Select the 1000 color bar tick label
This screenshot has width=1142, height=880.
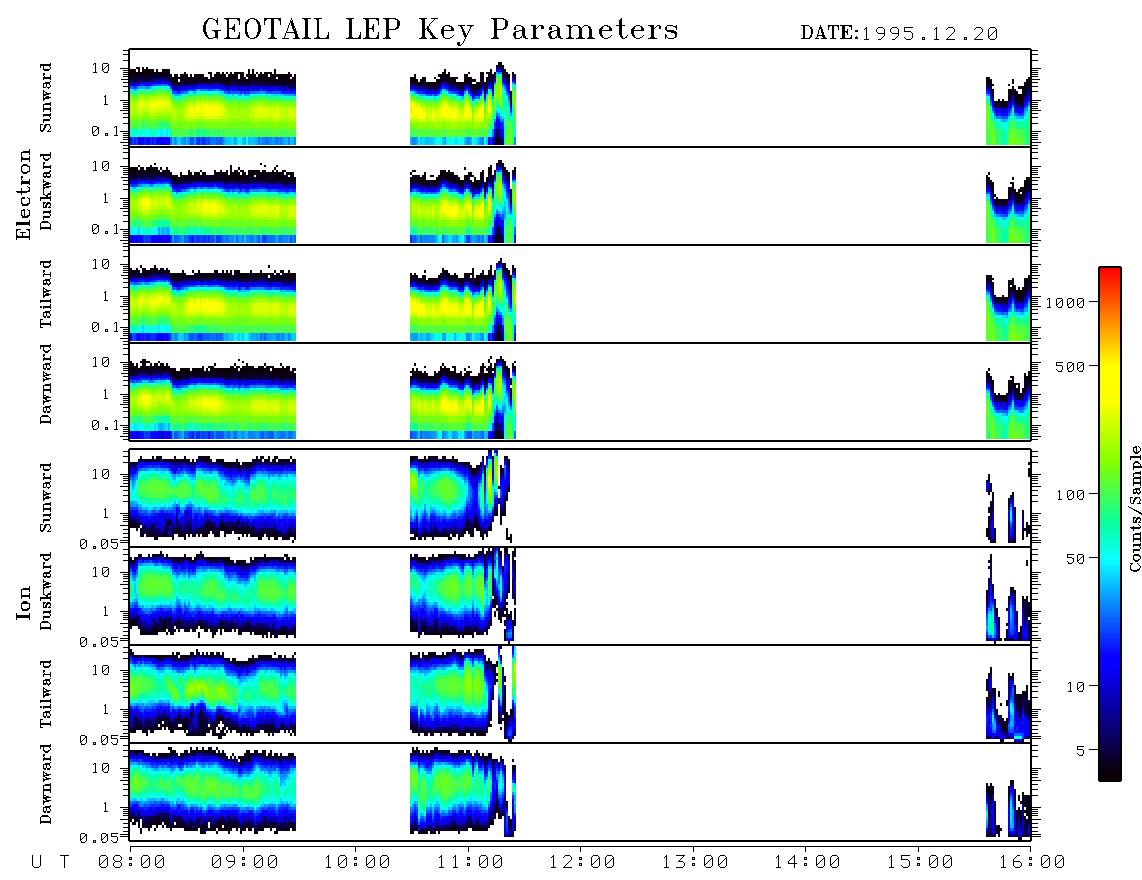tap(1065, 302)
